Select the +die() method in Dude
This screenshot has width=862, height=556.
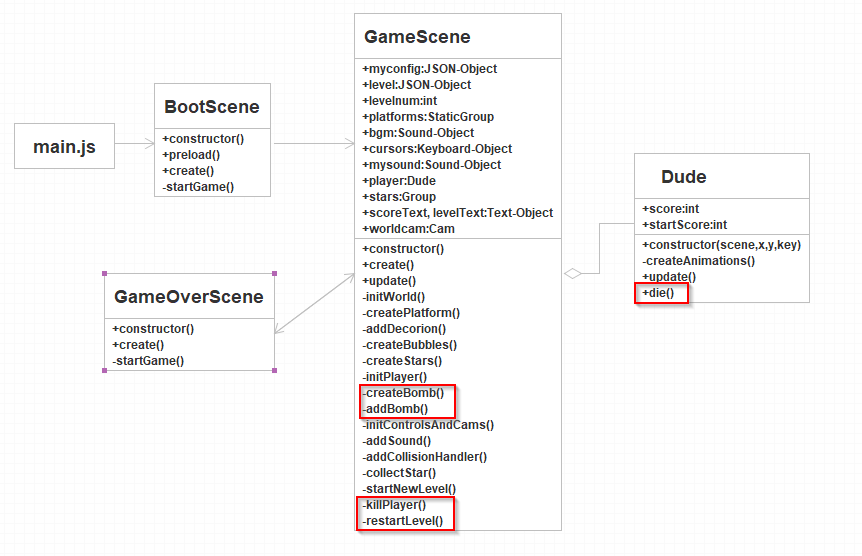tap(658, 293)
